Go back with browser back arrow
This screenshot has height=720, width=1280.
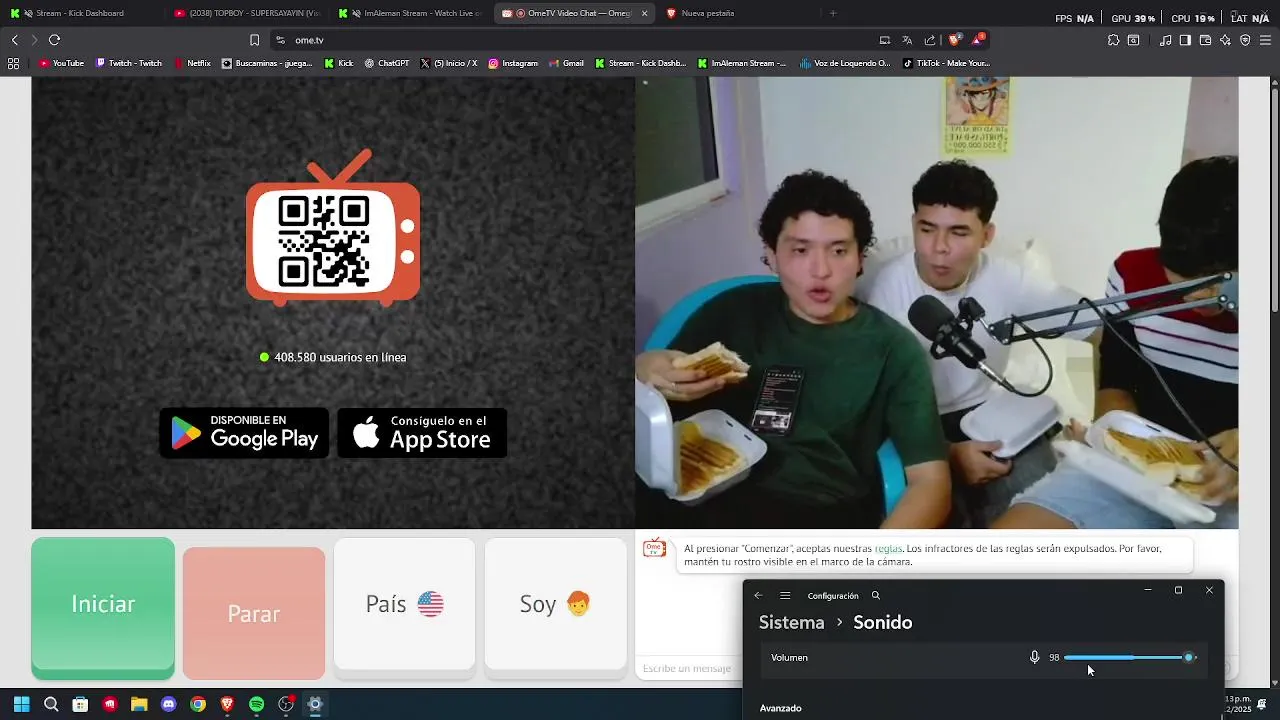(14, 40)
